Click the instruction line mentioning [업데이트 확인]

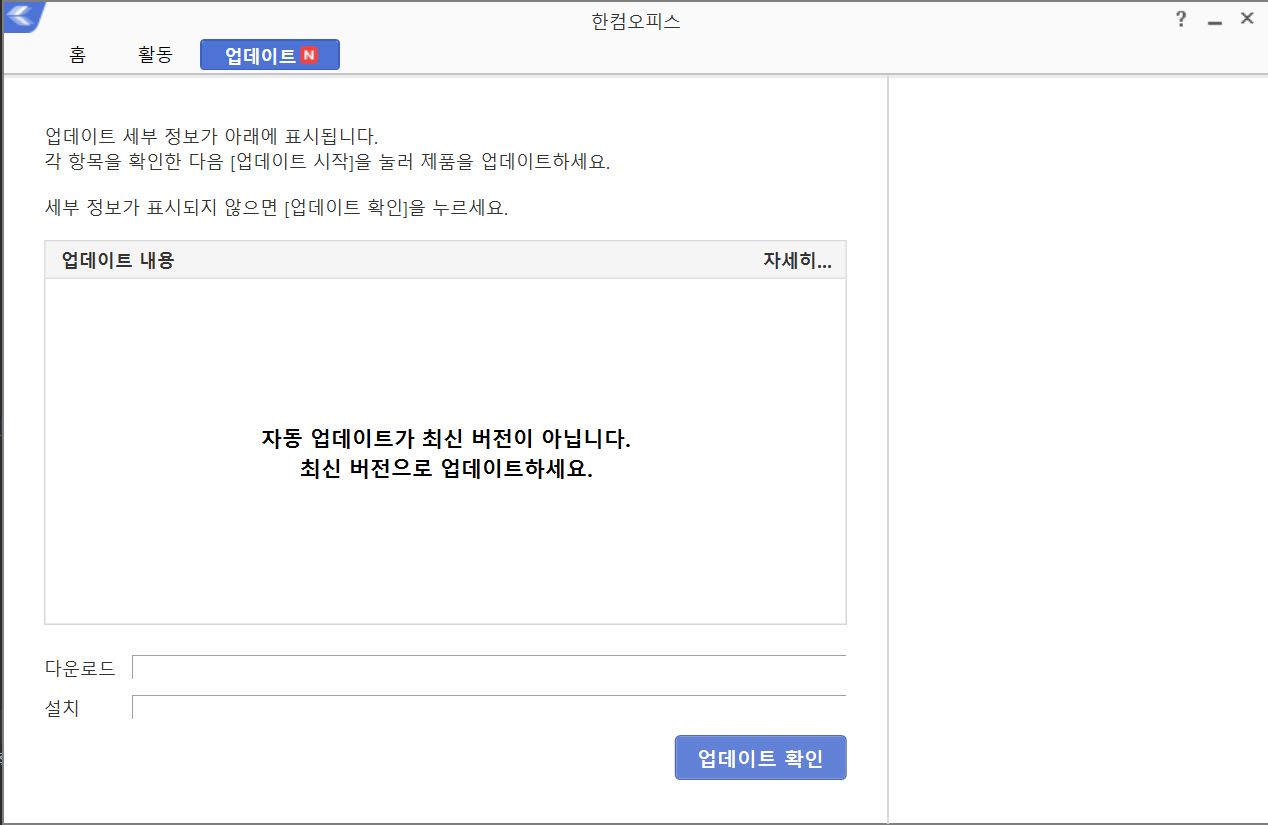(x=276, y=209)
